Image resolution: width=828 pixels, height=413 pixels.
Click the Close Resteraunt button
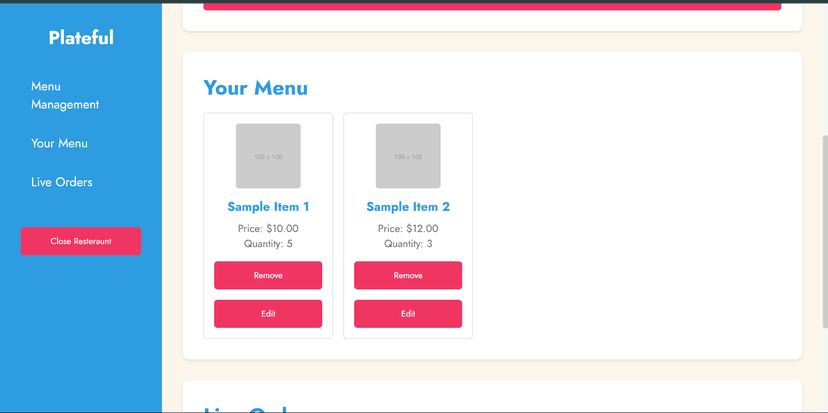pyautogui.click(x=81, y=241)
